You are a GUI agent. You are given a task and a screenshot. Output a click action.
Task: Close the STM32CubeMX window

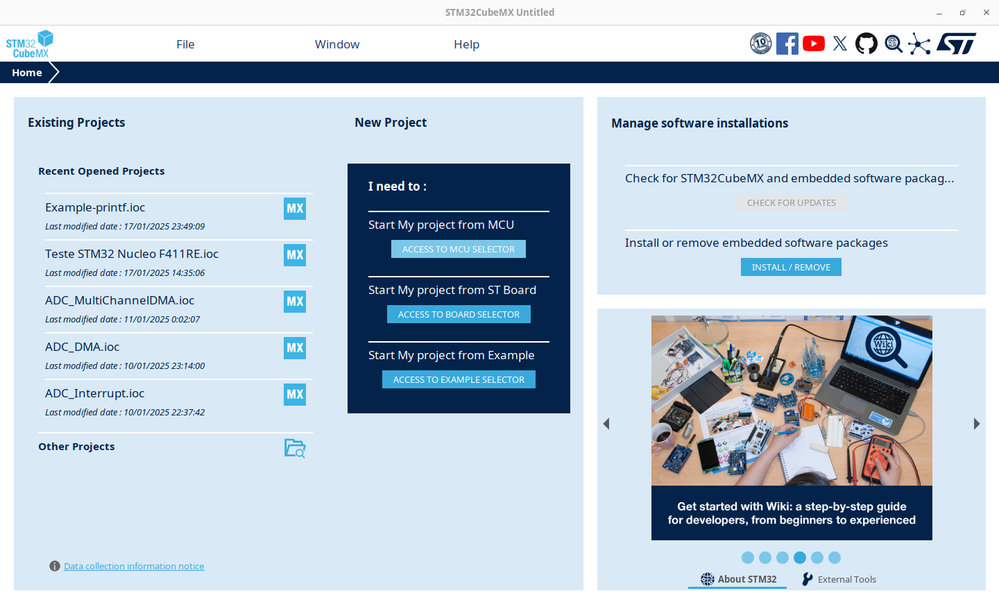click(986, 12)
